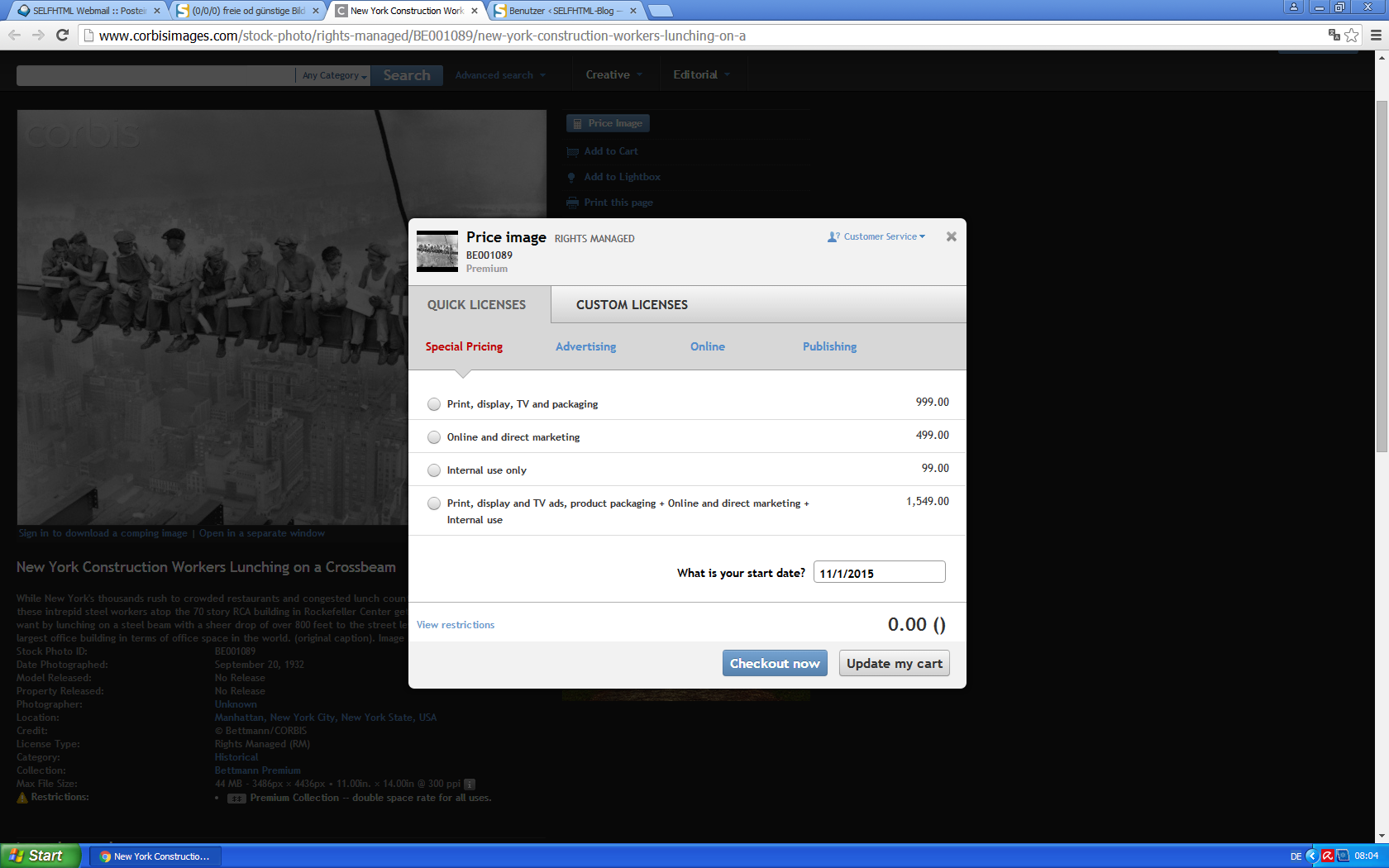Click the Search button
The image size is (1389, 868).
407,75
